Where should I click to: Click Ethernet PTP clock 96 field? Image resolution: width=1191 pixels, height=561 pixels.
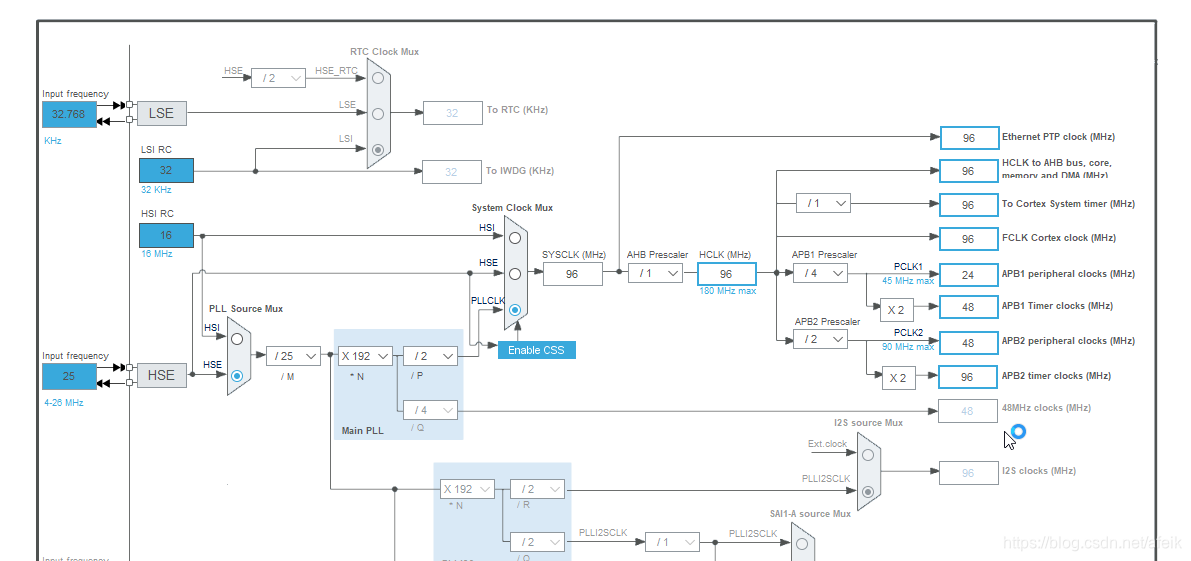(969, 138)
